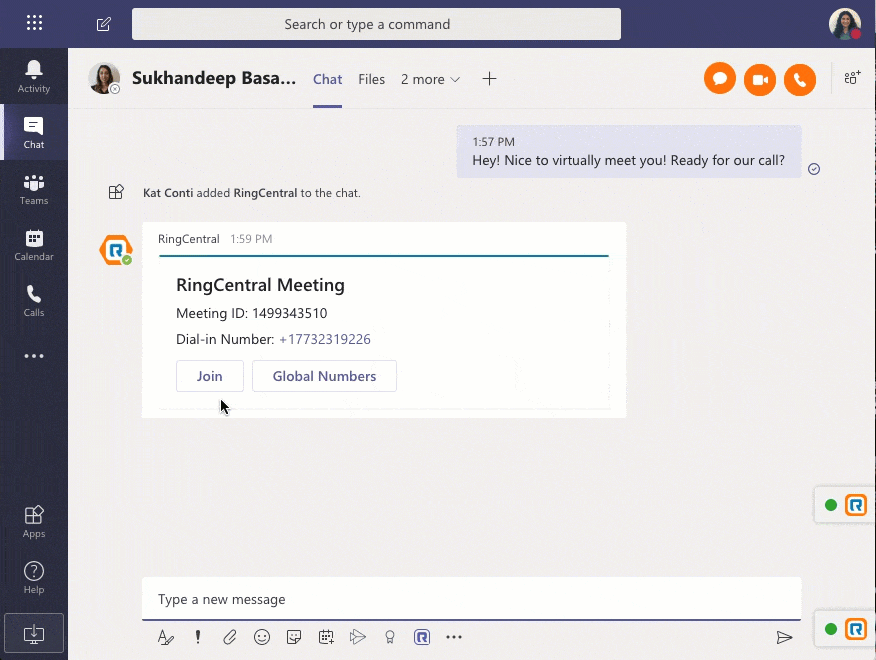Send the message
The image size is (876, 660).
coord(785,637)
